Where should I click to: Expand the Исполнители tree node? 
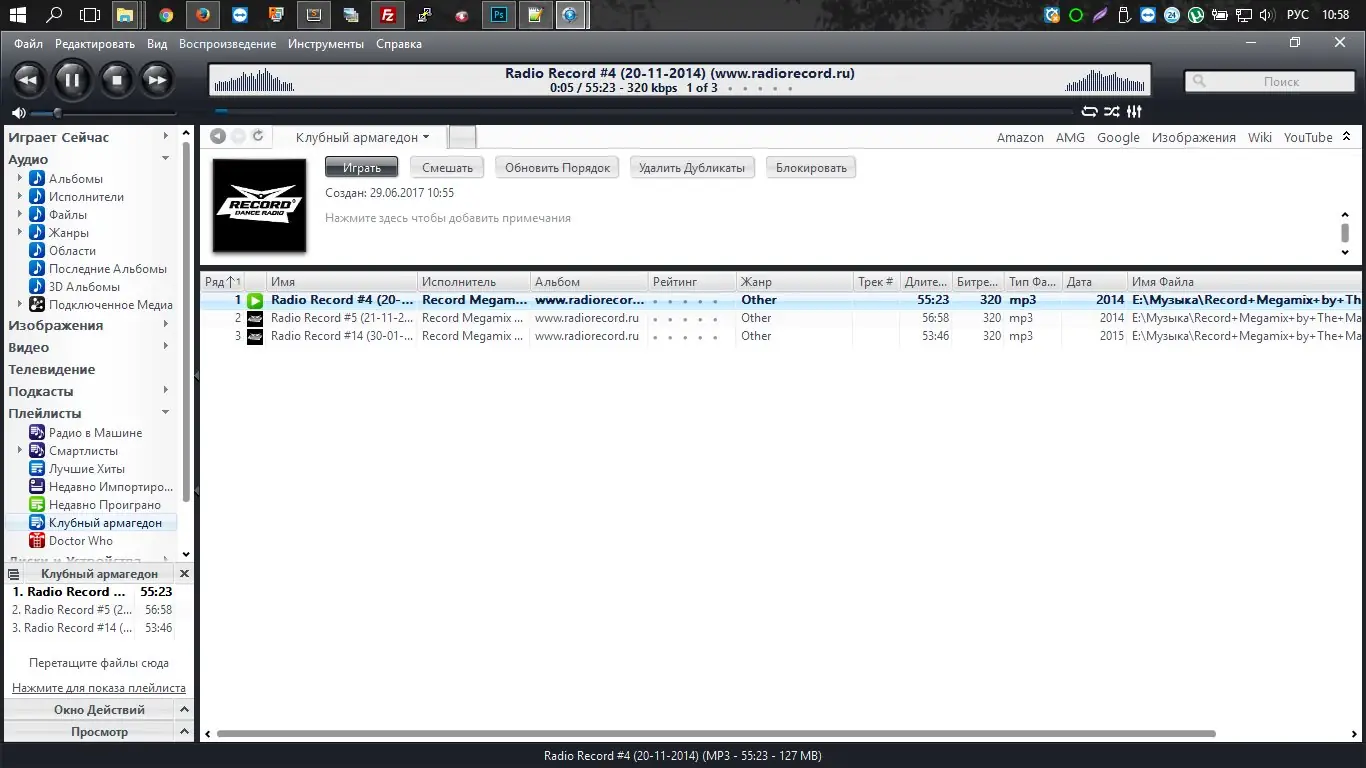point(20,197)
